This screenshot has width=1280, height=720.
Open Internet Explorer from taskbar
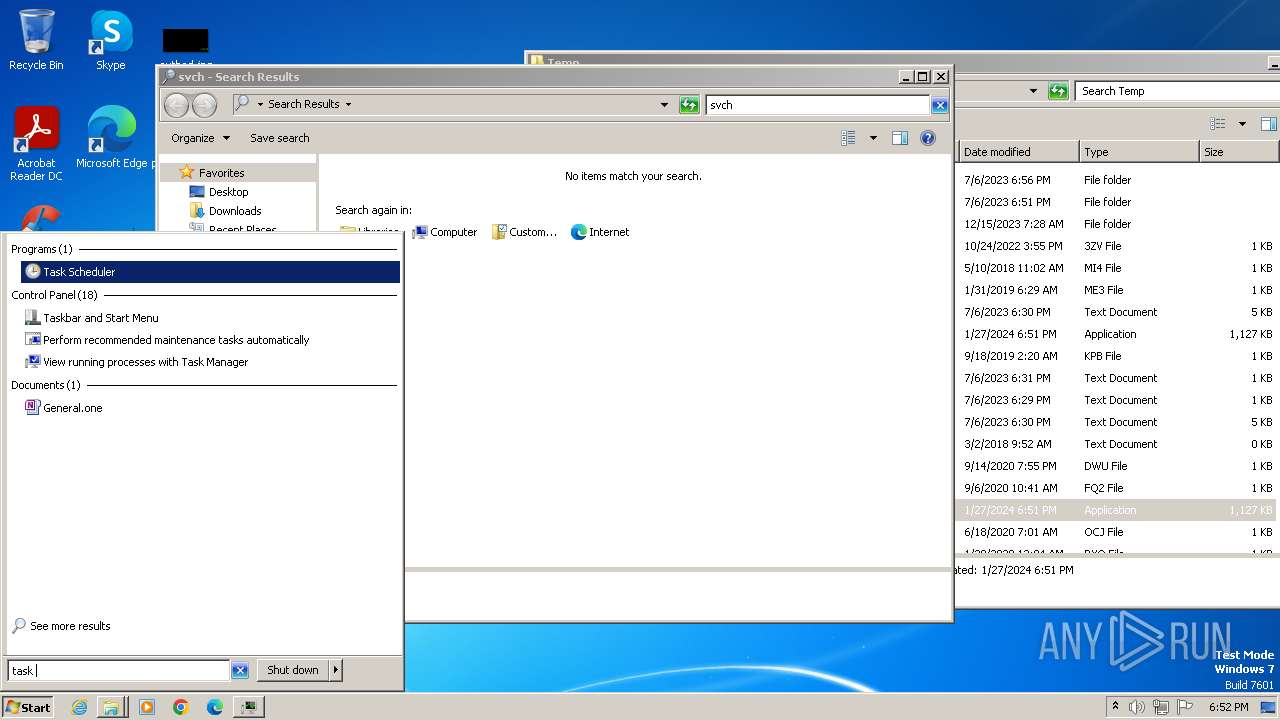click(x=79, y=707)
